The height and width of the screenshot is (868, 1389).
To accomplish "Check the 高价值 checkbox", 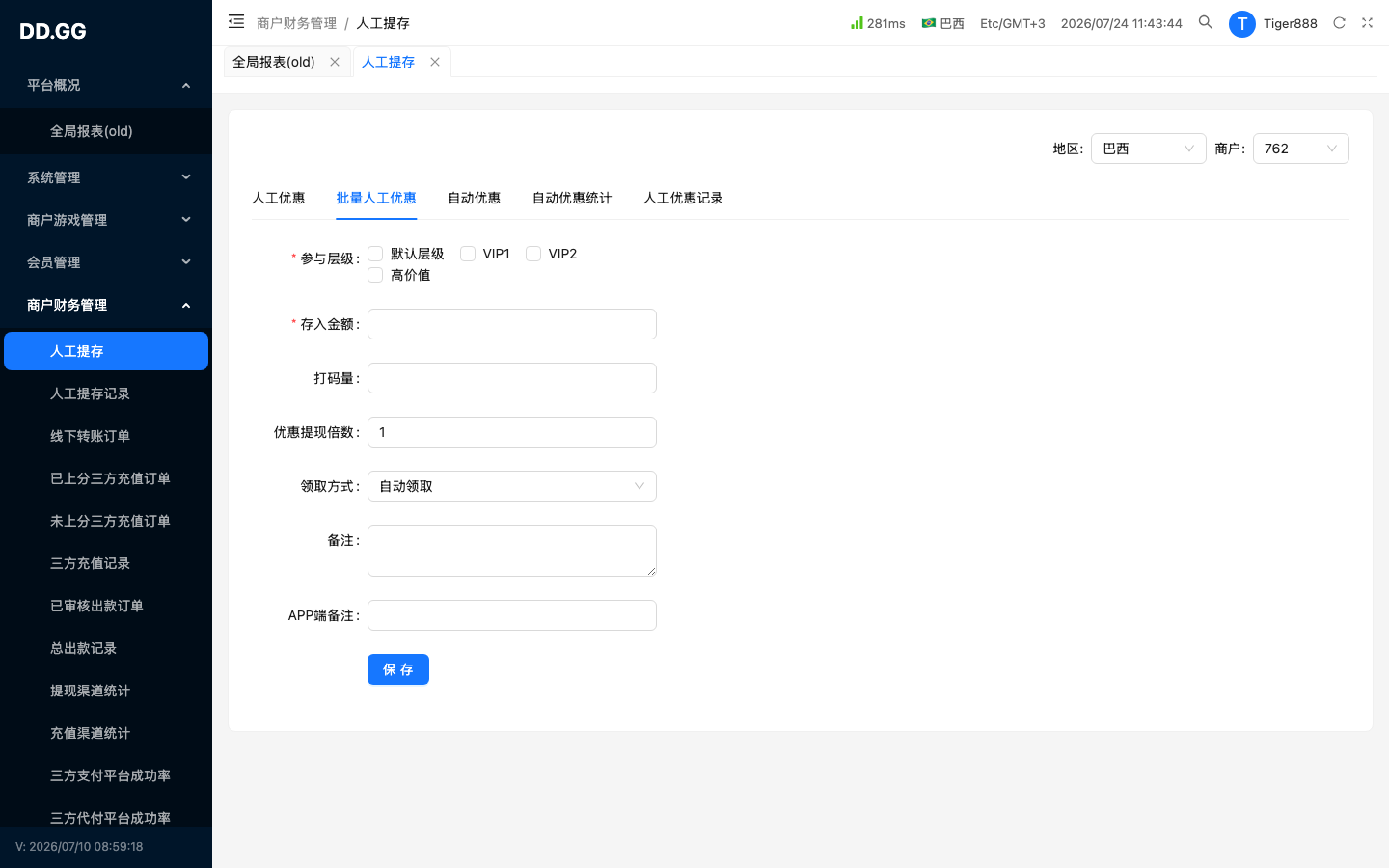I will (x=375, y=275).
